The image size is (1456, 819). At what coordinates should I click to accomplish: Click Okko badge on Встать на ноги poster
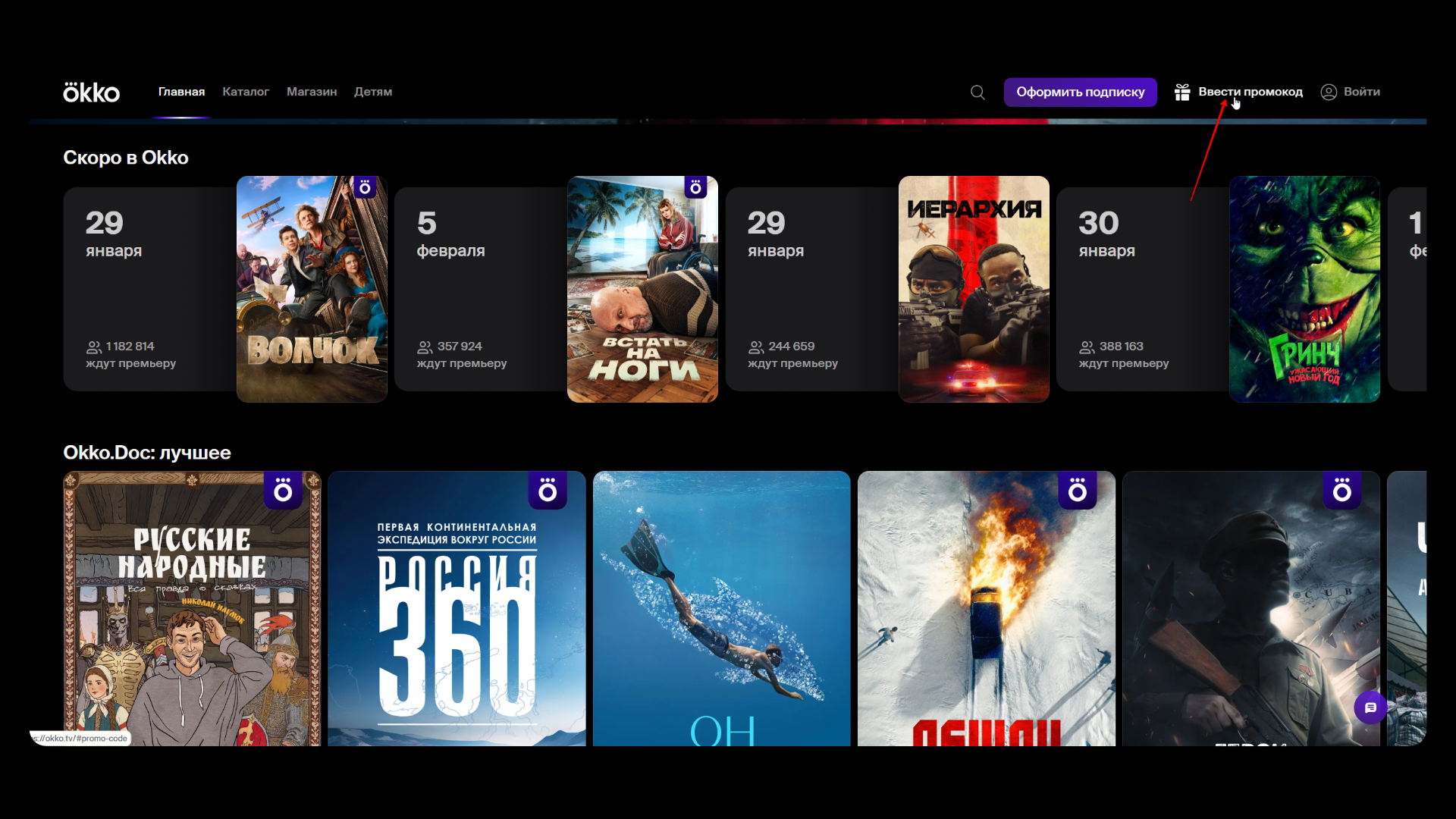point(695,187)
